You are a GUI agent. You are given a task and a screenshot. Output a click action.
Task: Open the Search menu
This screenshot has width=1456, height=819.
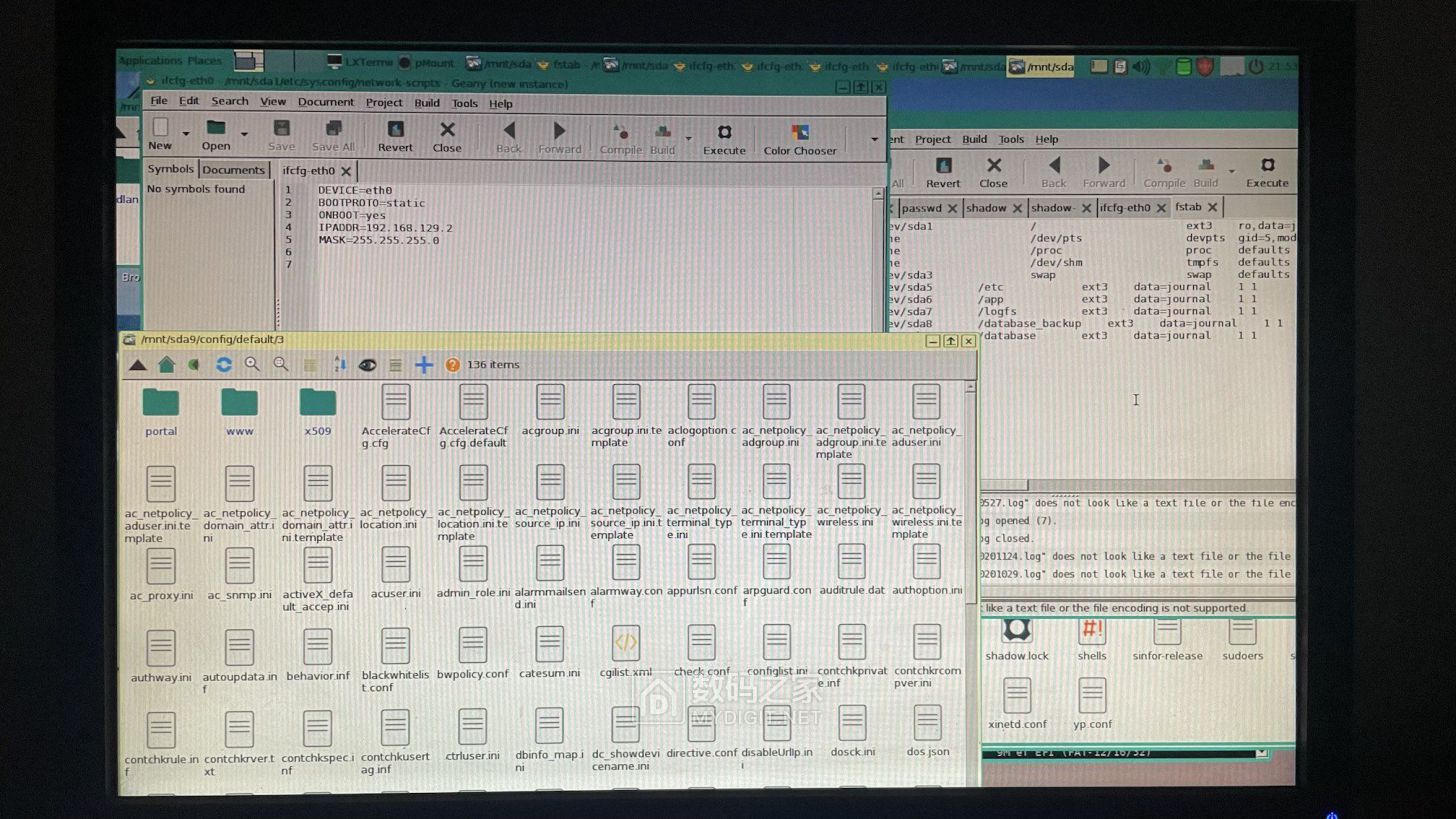pyautogui.click(x=229, y=101)
